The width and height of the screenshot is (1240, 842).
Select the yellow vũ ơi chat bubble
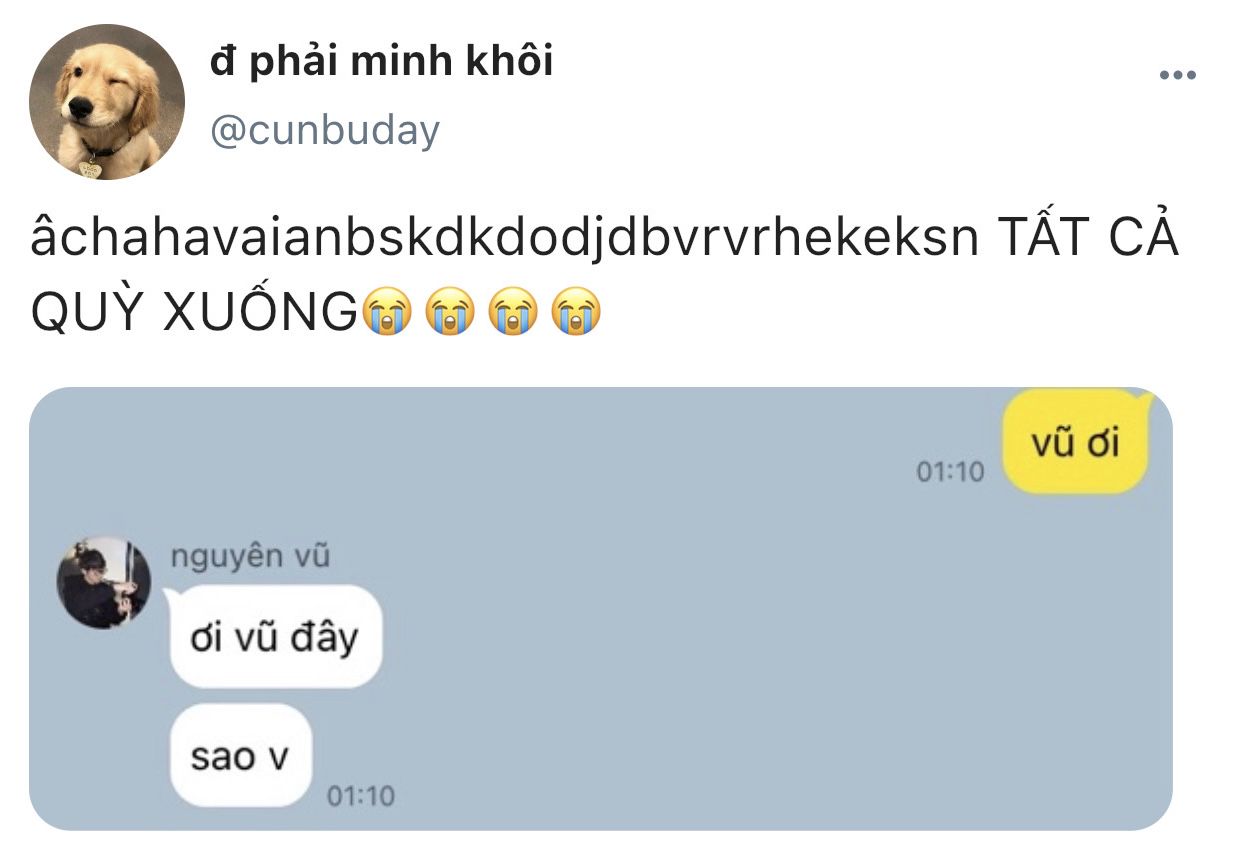tap(1076, 443)
